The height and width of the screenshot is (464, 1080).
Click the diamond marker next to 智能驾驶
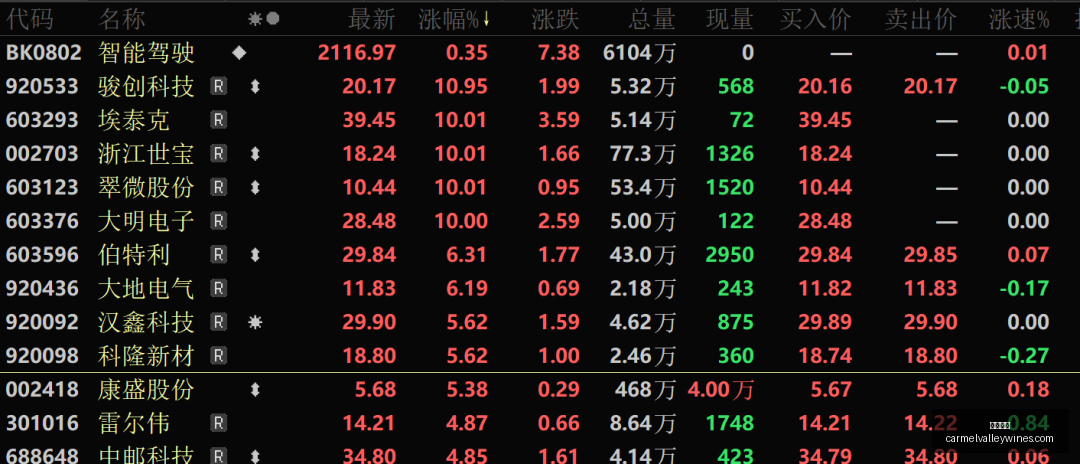pyautogui.click(x=239, y=52)
